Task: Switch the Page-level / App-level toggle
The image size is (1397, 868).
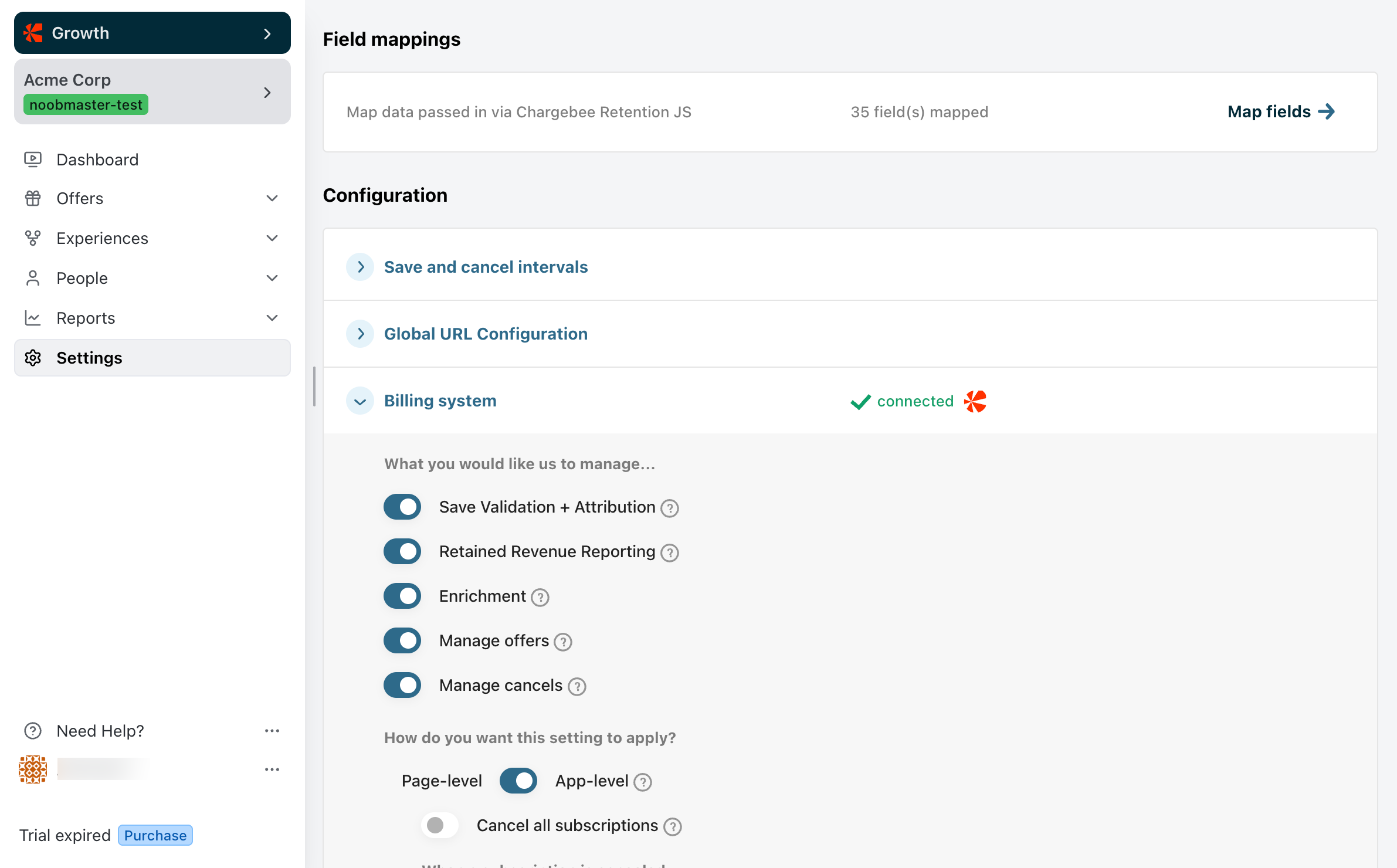Action: click(x=518, y=781)
